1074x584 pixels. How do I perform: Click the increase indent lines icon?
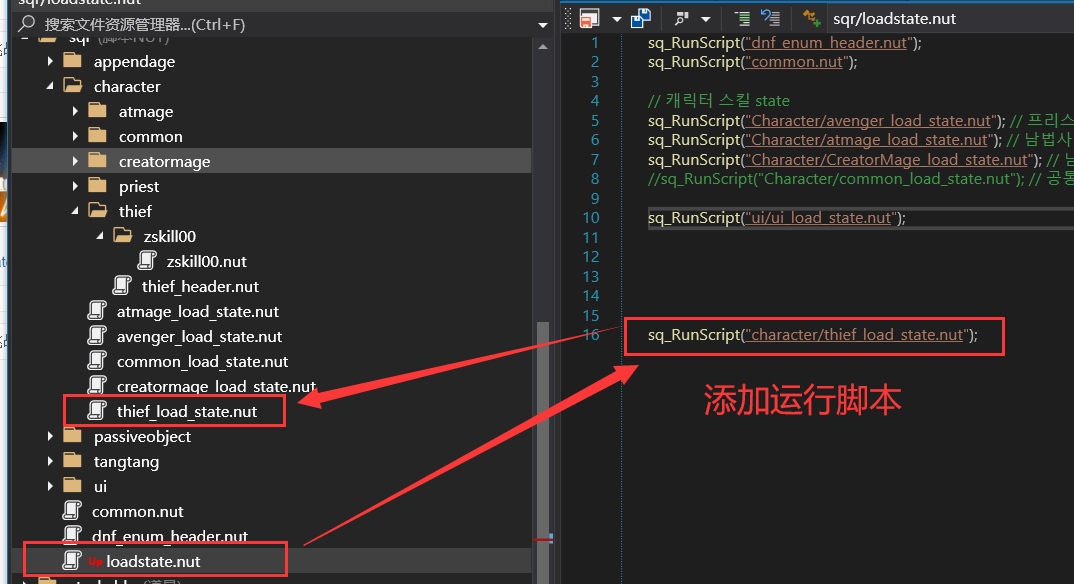[x=742, y=18]
